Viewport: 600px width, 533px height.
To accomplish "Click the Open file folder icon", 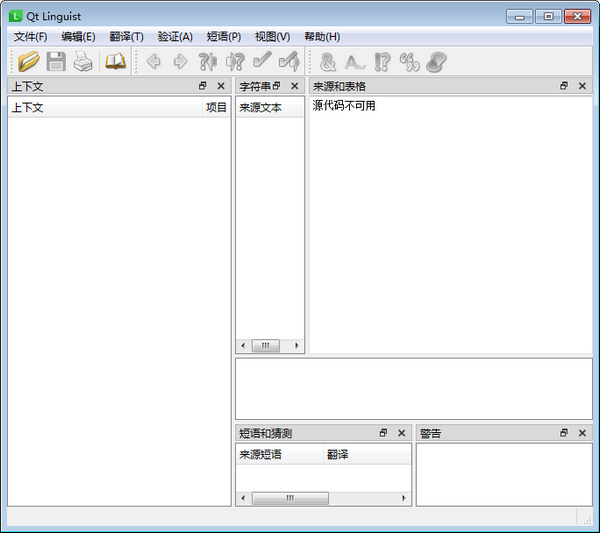I will pyautogui.click(x=28, y=61).
